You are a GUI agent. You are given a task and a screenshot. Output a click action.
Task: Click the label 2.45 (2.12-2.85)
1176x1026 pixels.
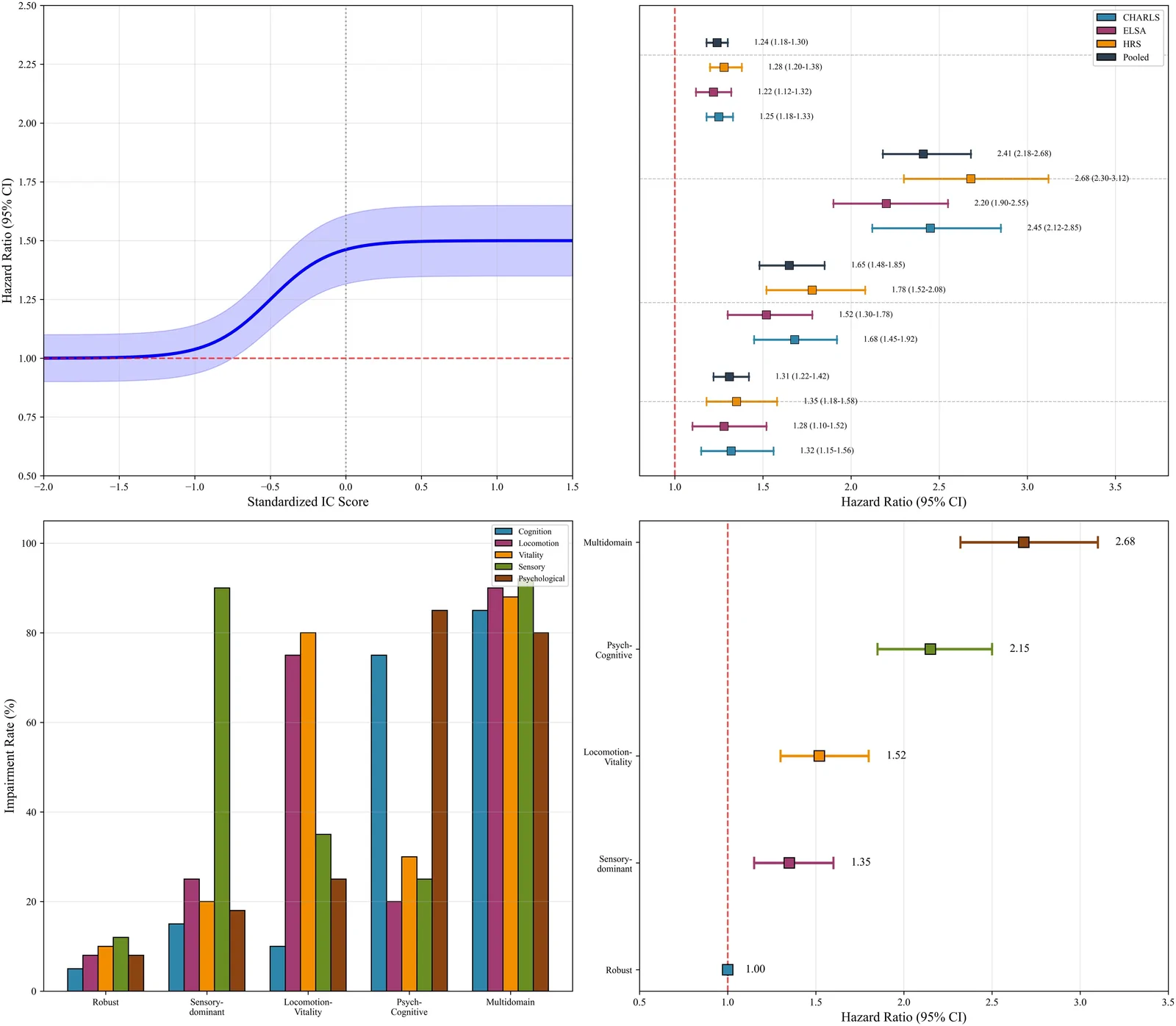1054,228
